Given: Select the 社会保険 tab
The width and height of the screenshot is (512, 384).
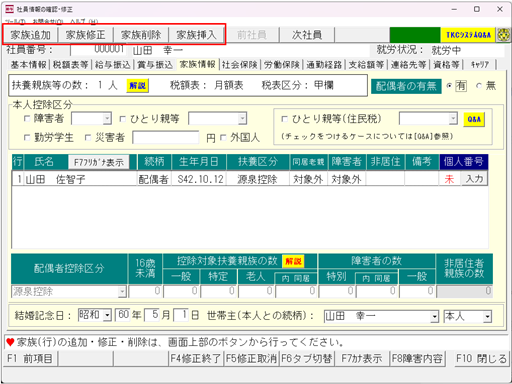Looking at the screenshot, I should point(240,65).
